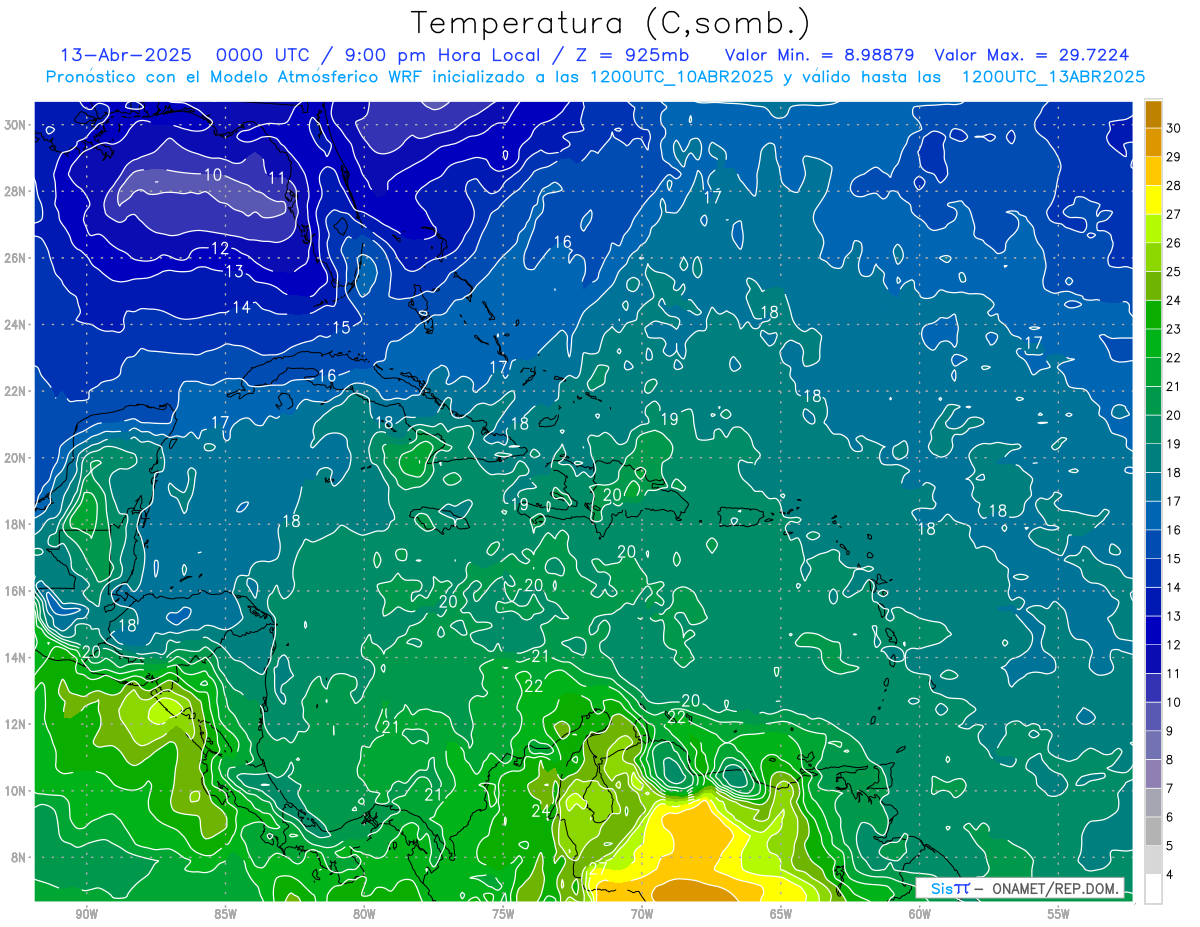Click the "Valor Min. = 8.98879" value
Image resolution: width=1200 pixels, height=927 pixels.
[820, 55]
